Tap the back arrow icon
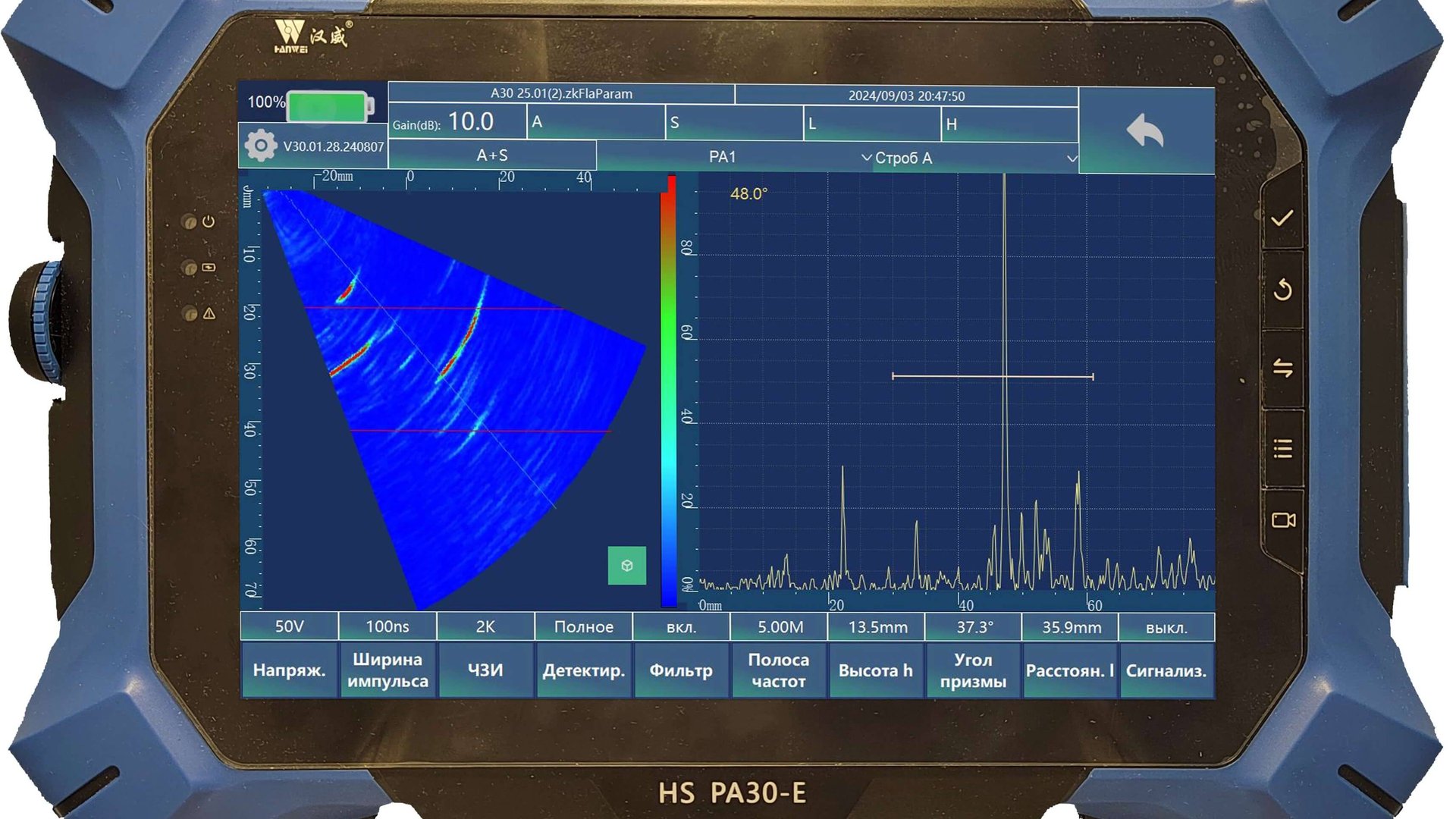 [1145, 130]
